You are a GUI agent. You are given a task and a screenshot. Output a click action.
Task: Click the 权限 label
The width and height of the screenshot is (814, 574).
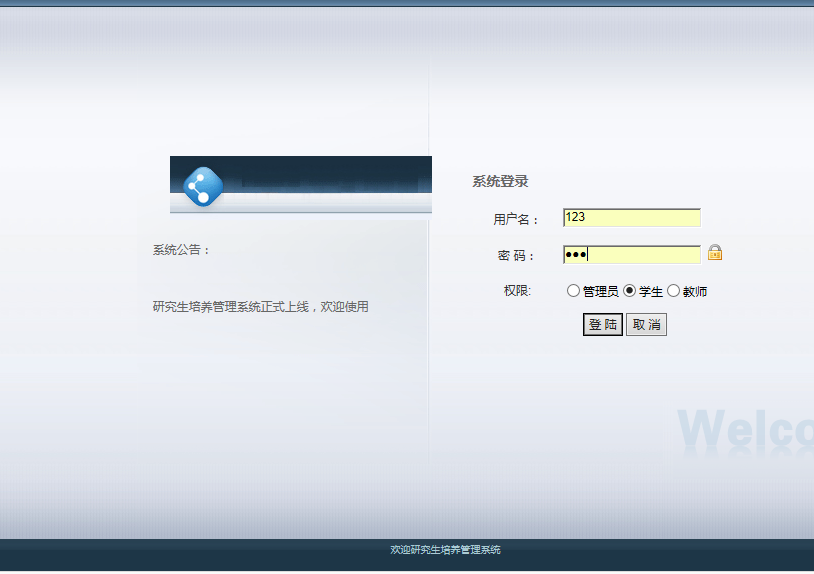point(517,291)
